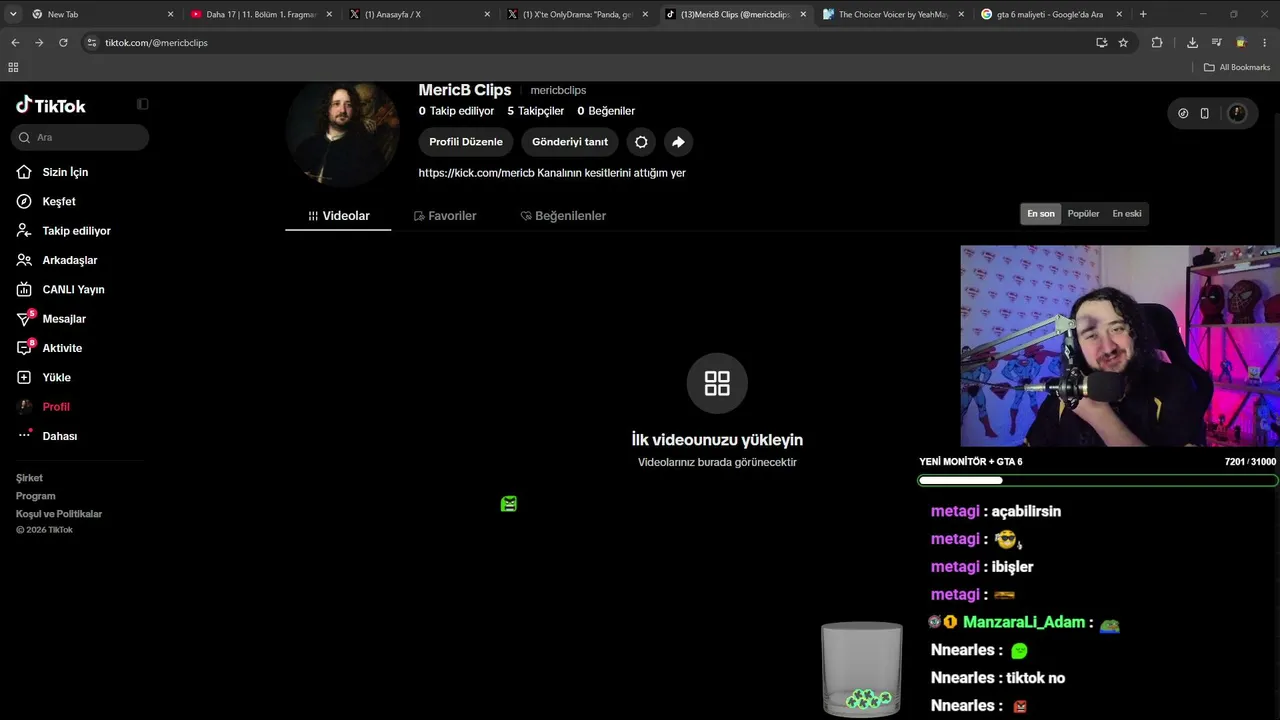Switch to the Videolar tab
This screenshot has width=1280, height=720.
338,216
